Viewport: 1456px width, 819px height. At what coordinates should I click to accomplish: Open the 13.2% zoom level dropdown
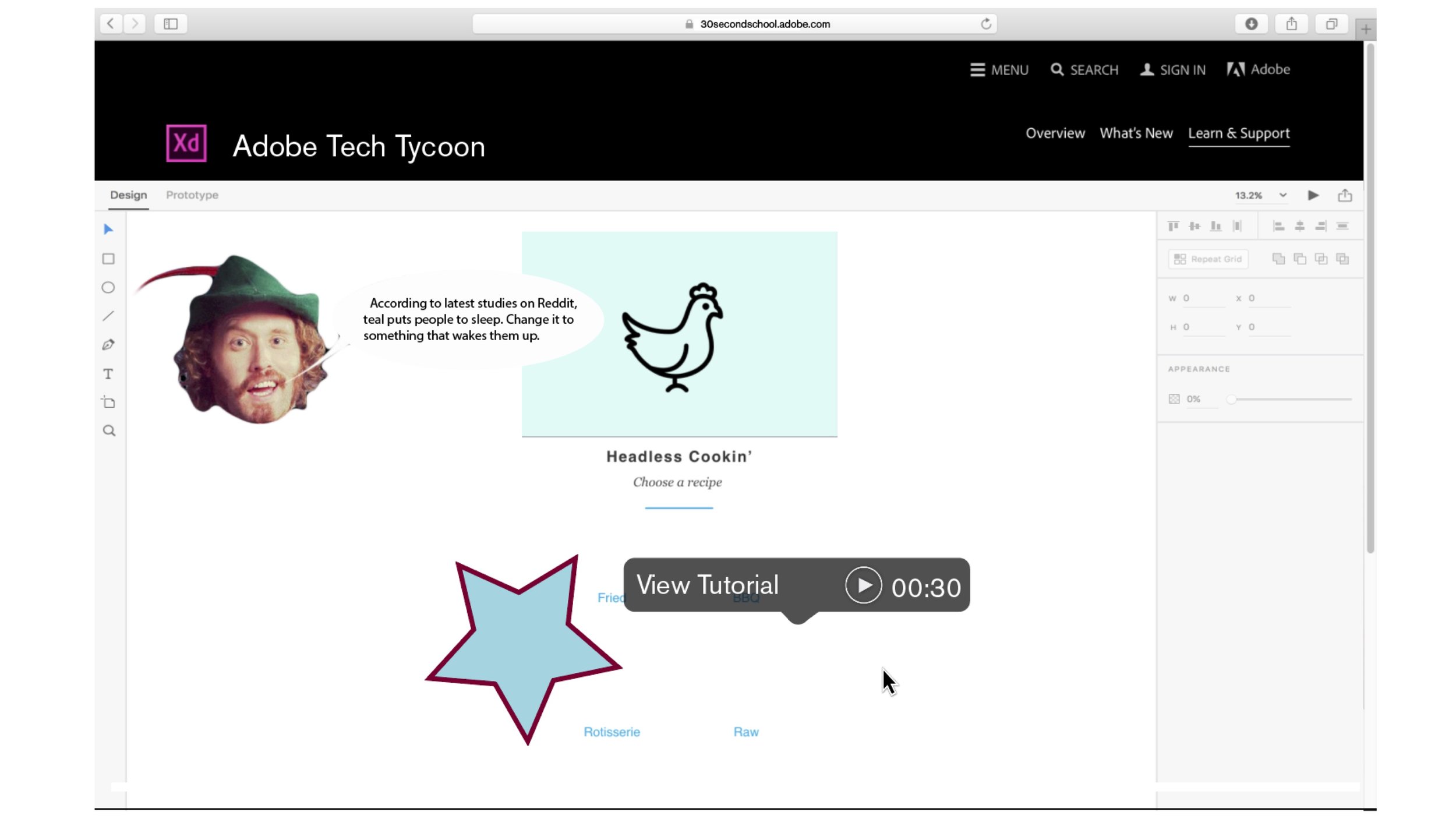[x=1282, y=195]
